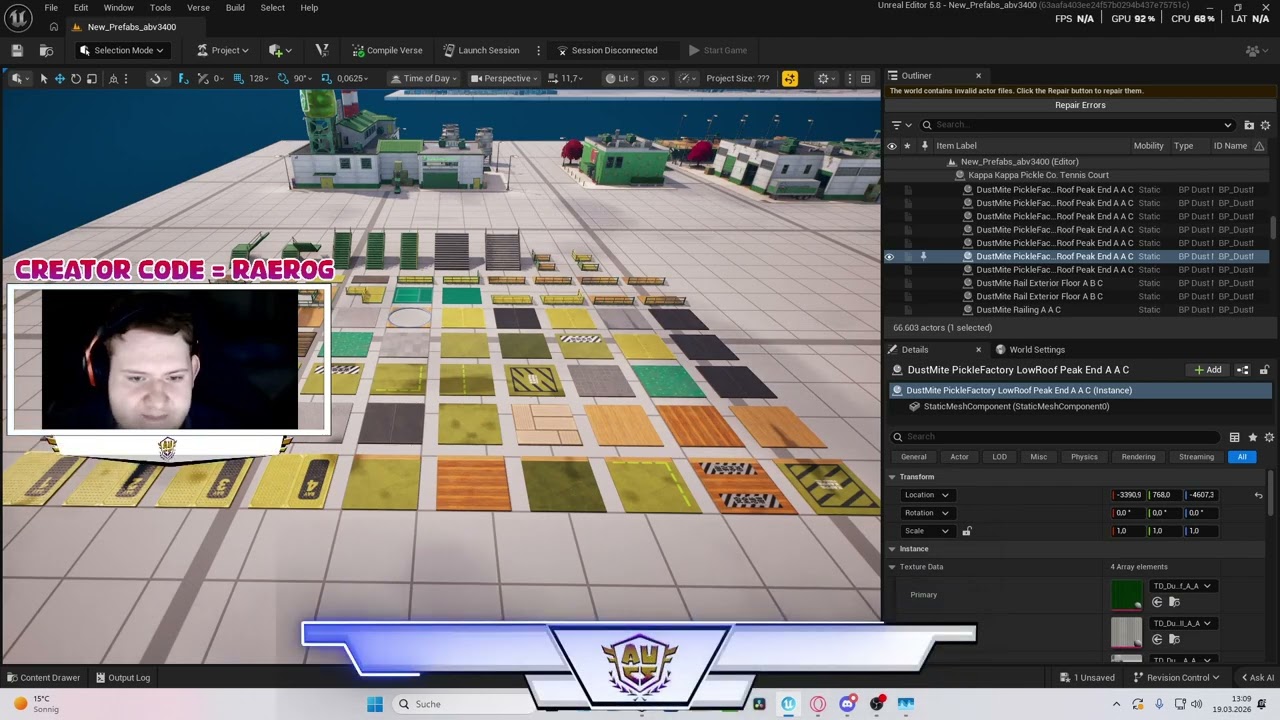
Task: Save the current level with the floppy icon
Action: 17,50
